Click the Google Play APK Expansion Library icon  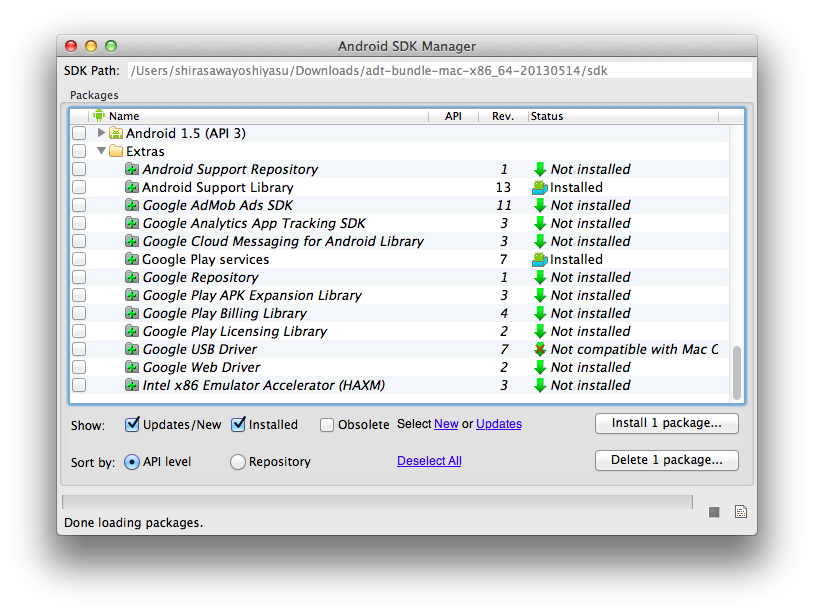click(x=132, y=295)
